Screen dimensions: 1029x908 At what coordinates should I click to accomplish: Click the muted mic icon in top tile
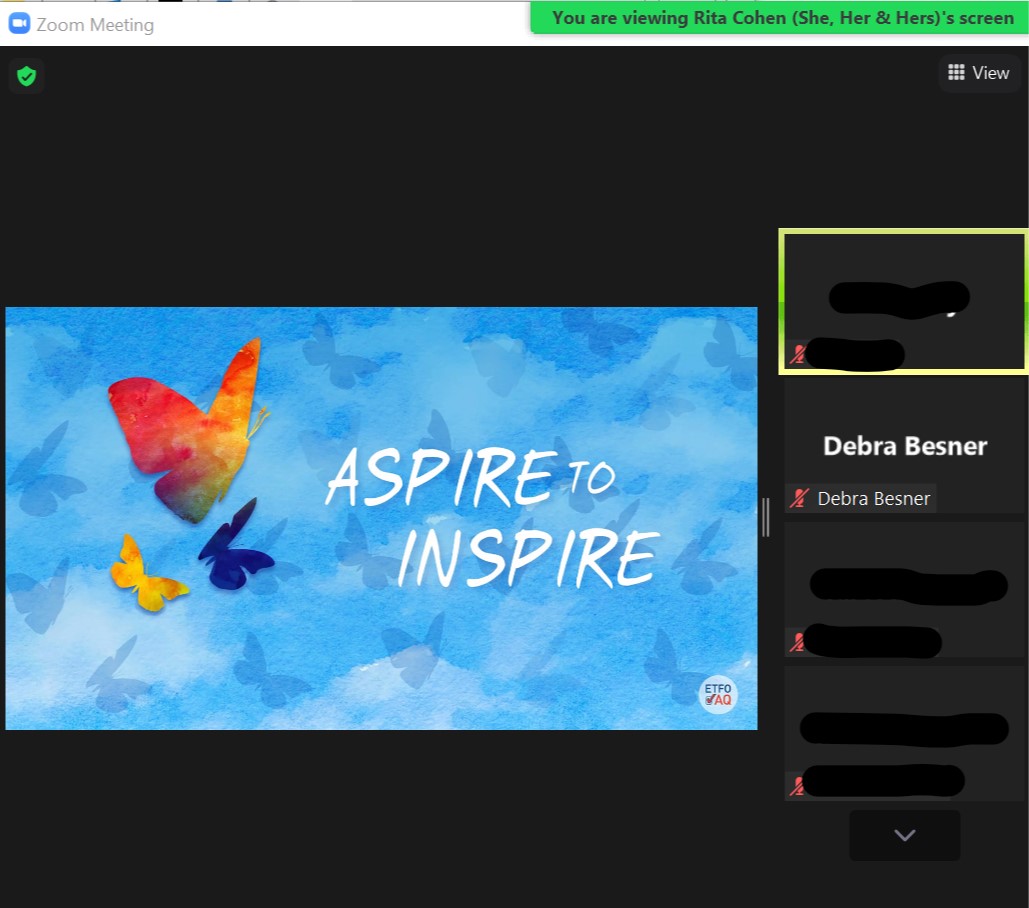[x=797, y=355]
